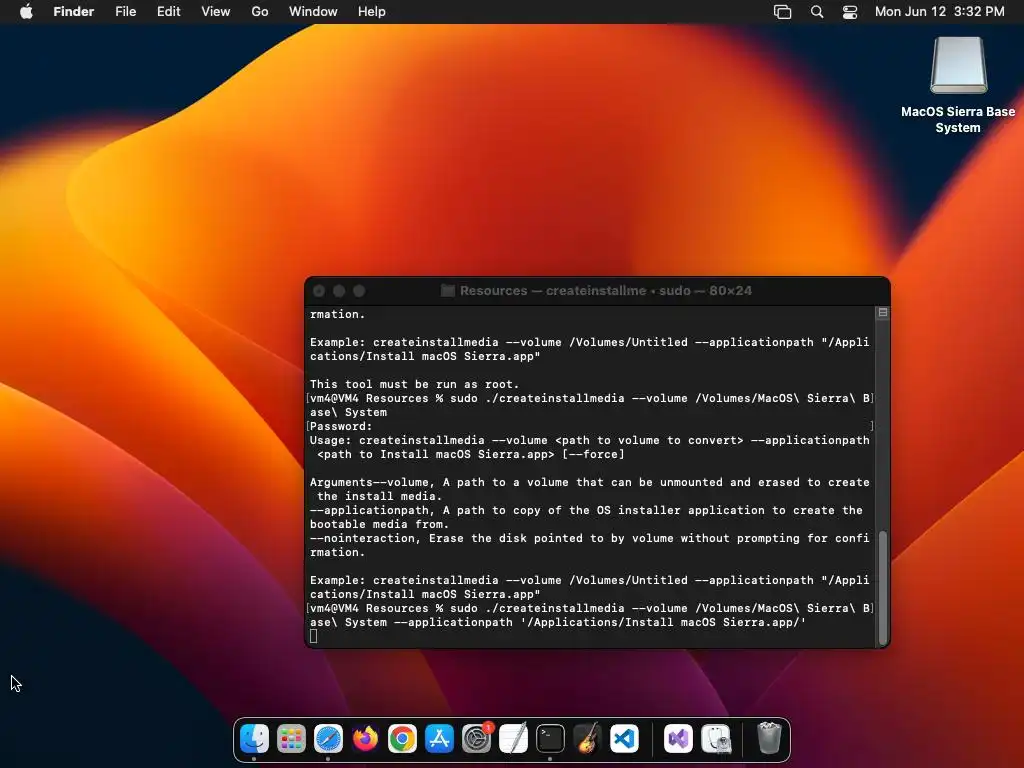The width and height of the screenshot is (1024, 768).
Task: Open TextEdit from the Dock
Action: (x=513, y=739)
